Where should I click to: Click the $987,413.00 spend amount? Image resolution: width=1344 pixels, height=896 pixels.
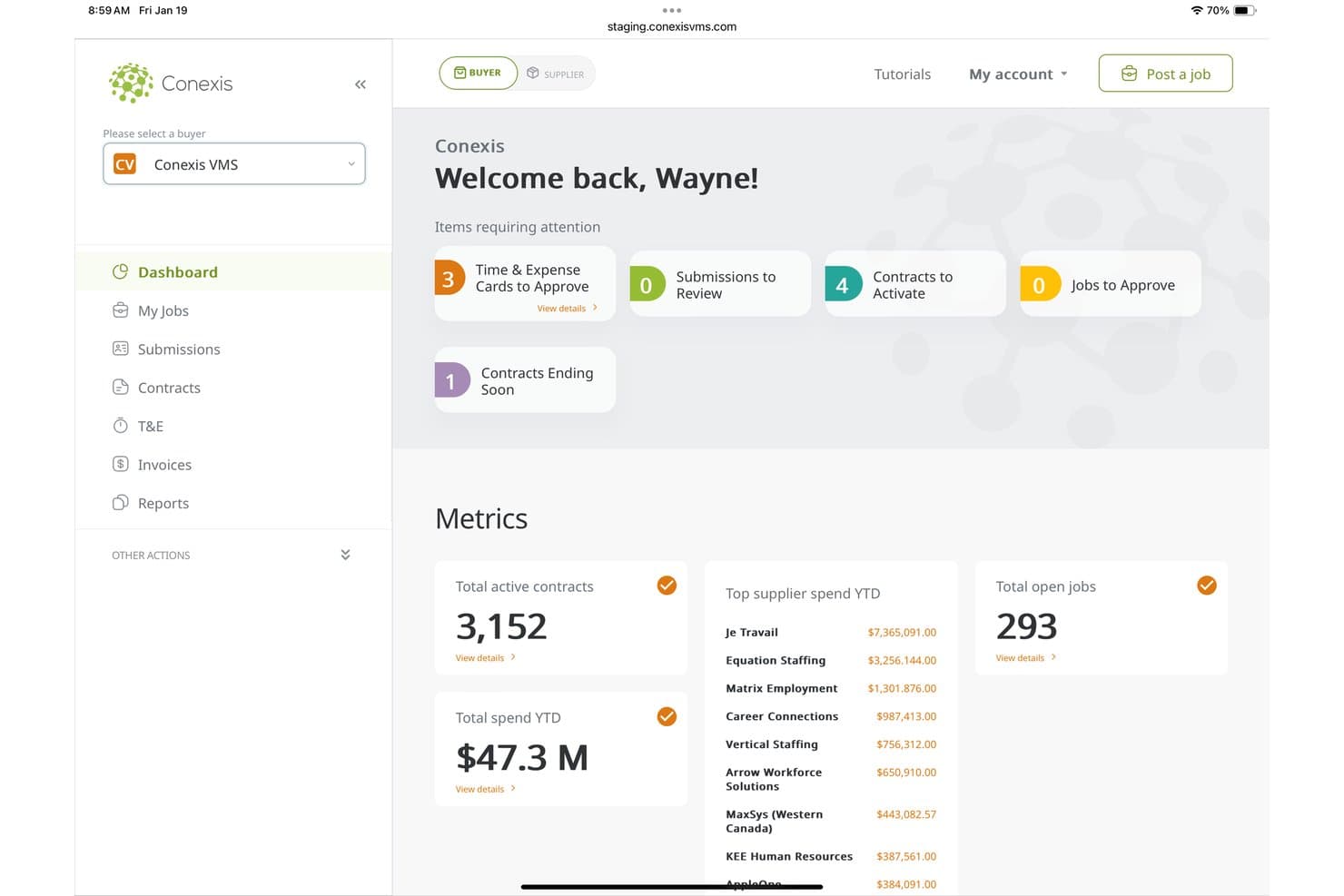tap(906, 716)
